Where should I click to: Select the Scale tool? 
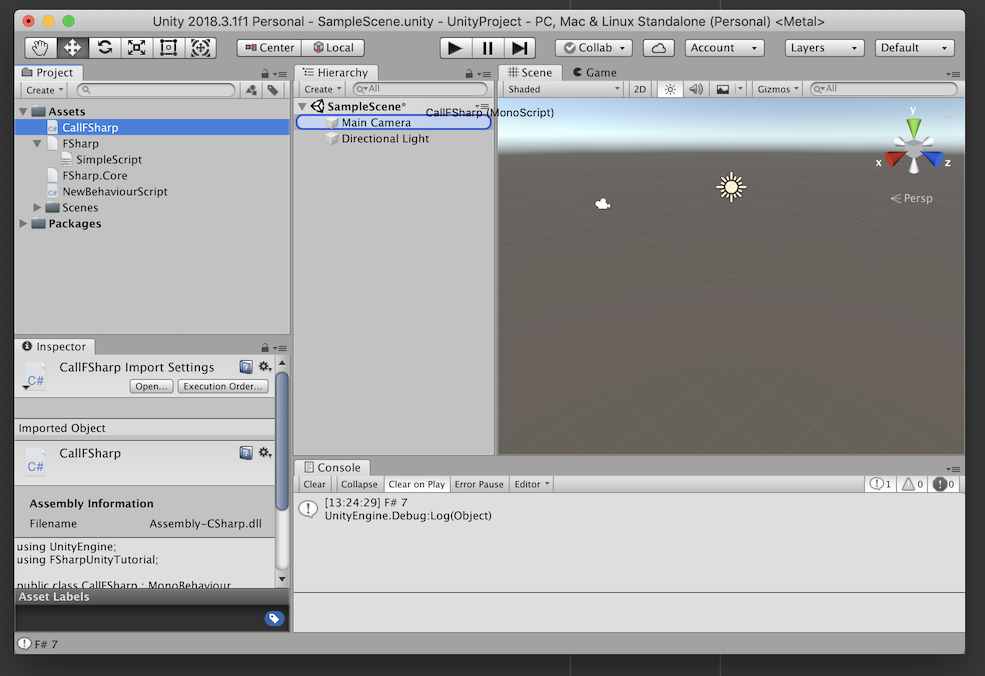[x=136, y=48]
